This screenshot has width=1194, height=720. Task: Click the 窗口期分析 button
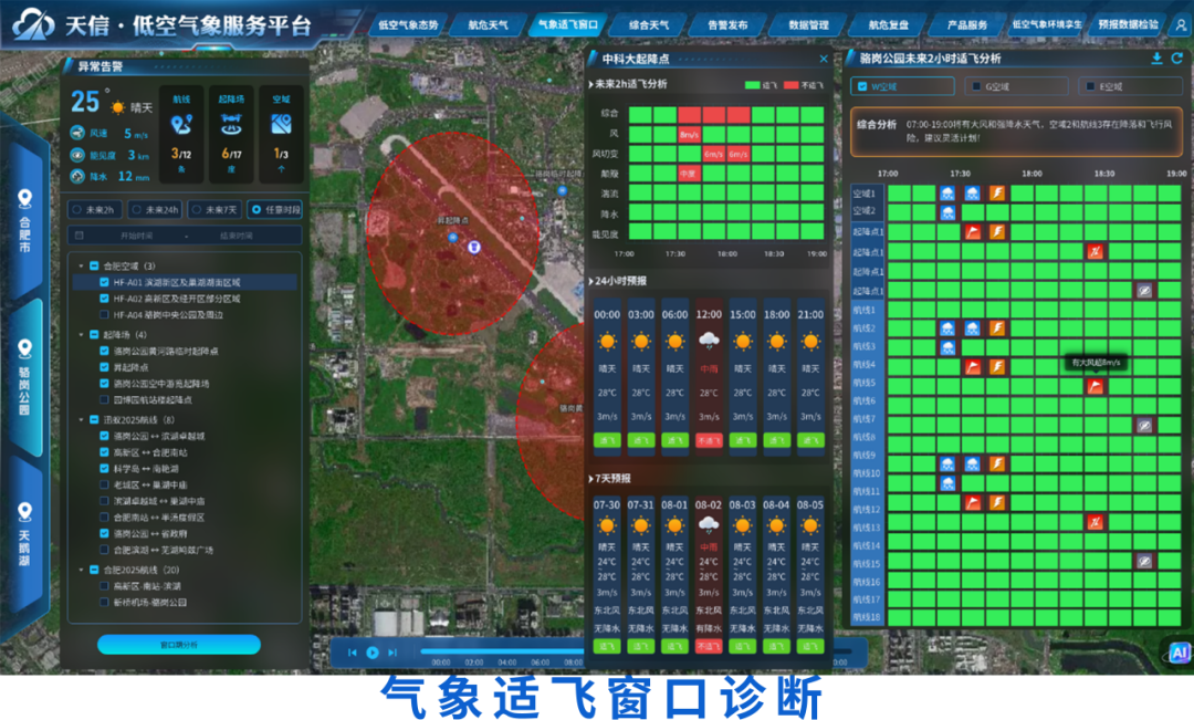[x=179, y=645]
